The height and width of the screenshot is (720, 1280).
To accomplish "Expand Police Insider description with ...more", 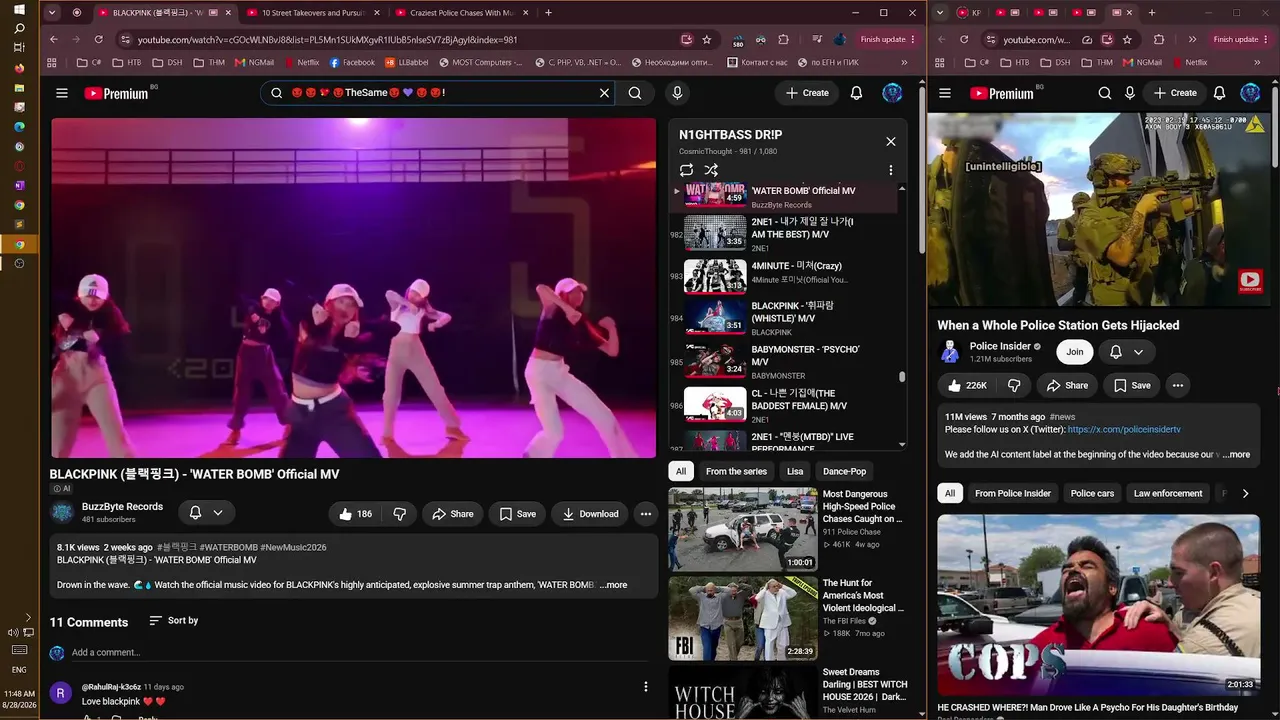I will (1236, 454).
